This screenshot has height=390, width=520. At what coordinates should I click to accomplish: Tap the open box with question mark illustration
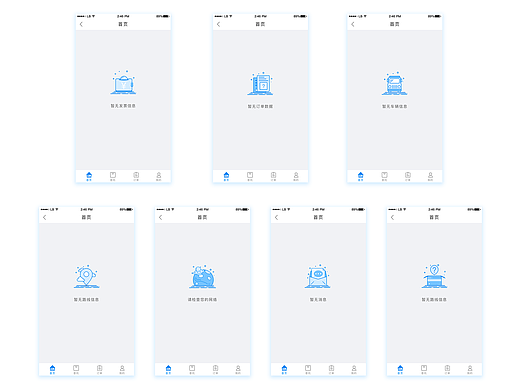(434, 276)
